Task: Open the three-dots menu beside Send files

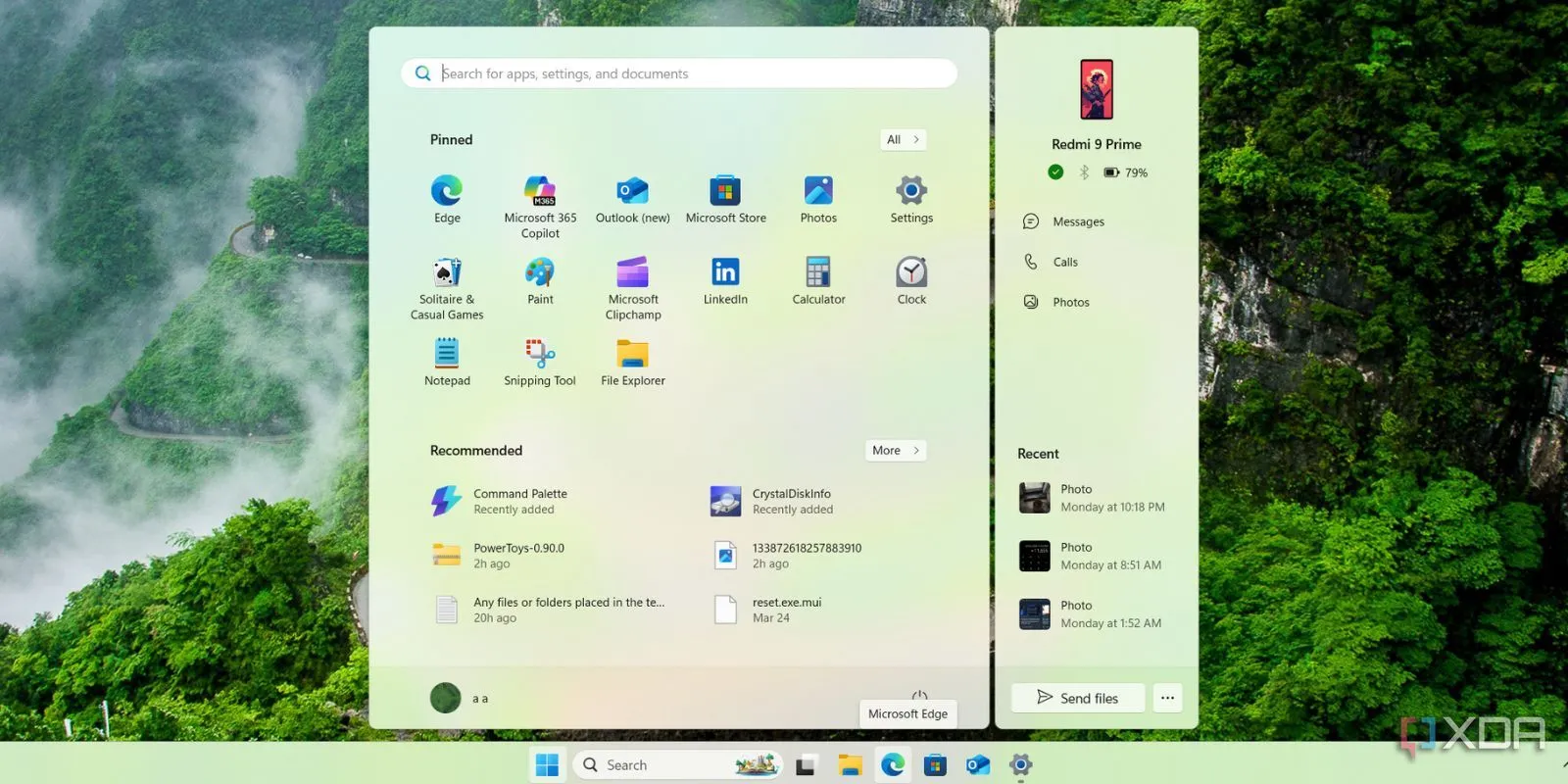Action: (x=1167, y=698)
